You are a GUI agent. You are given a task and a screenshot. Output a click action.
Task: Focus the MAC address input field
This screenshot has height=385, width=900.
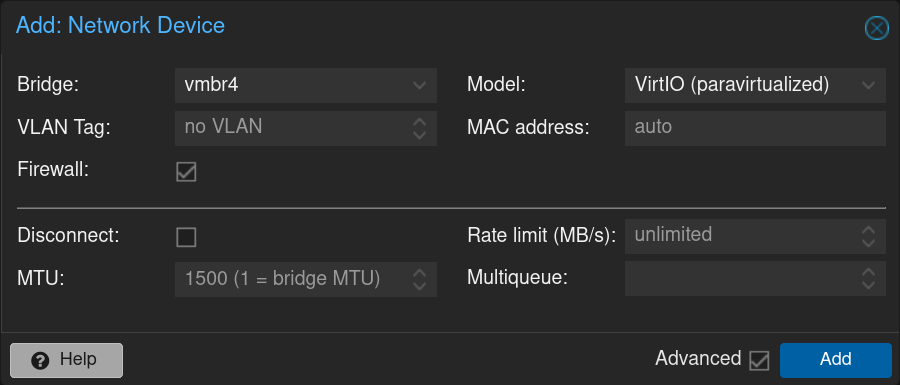point(755,129)
